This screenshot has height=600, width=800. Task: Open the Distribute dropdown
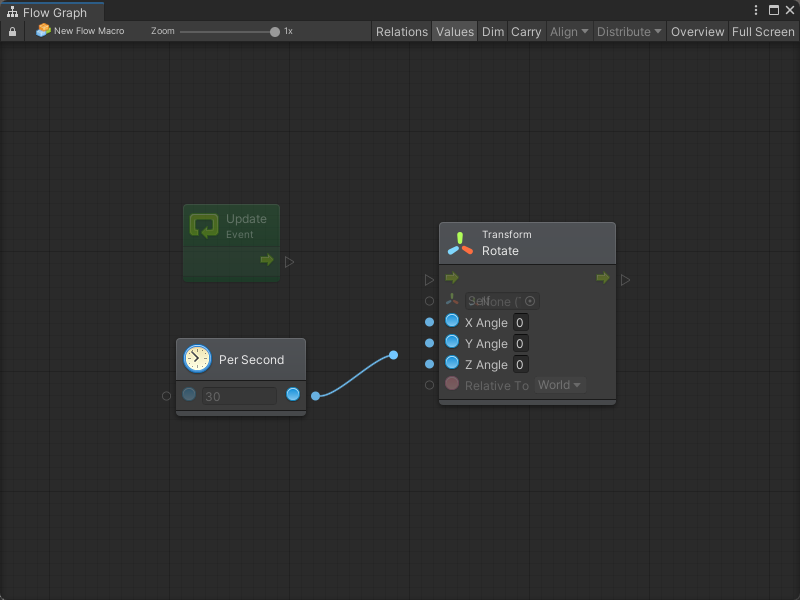coord(629,32)
